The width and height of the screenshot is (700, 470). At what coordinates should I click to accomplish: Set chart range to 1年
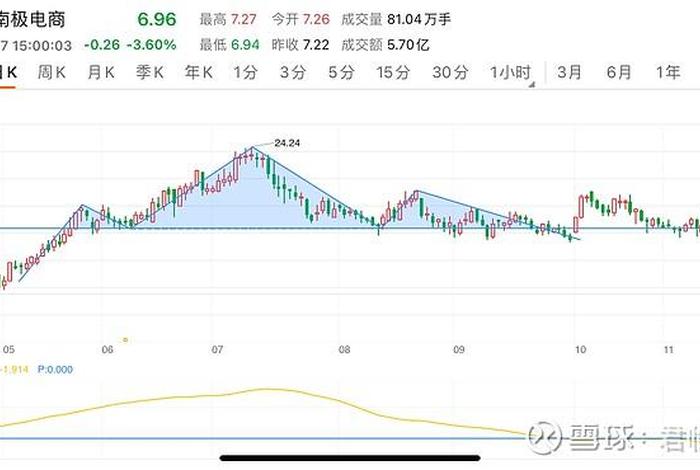(x=667, y=72)
